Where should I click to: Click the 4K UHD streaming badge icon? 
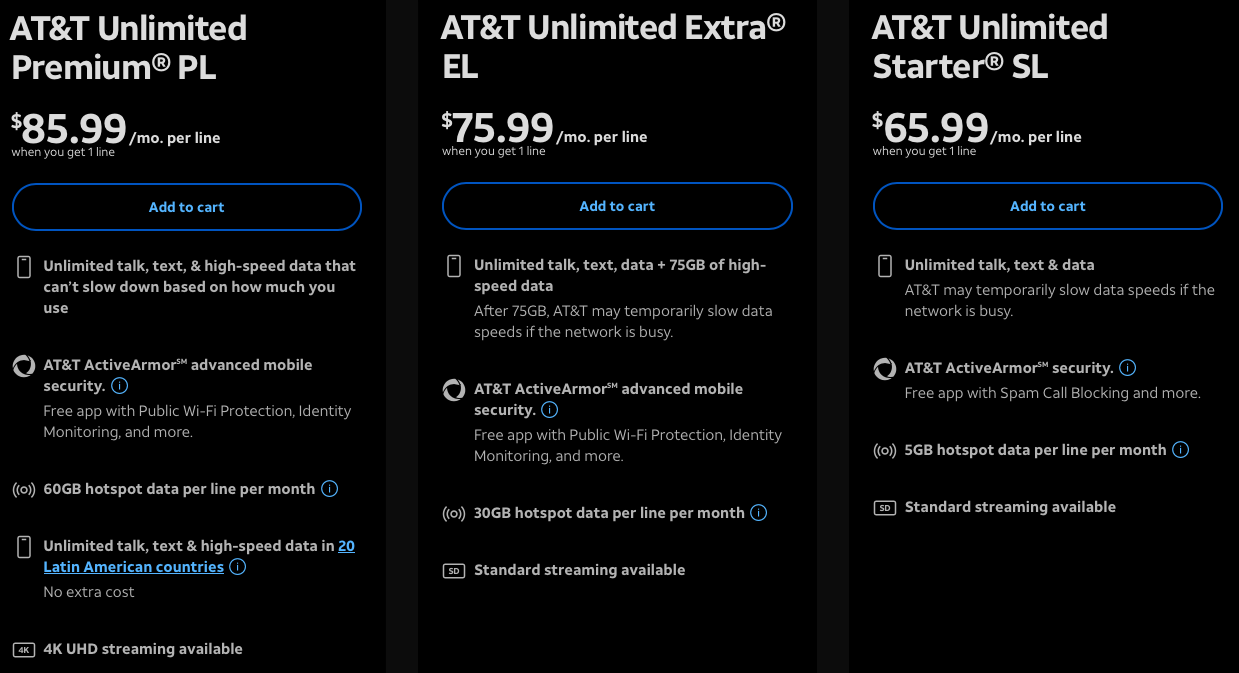click(x=24, y=650)
